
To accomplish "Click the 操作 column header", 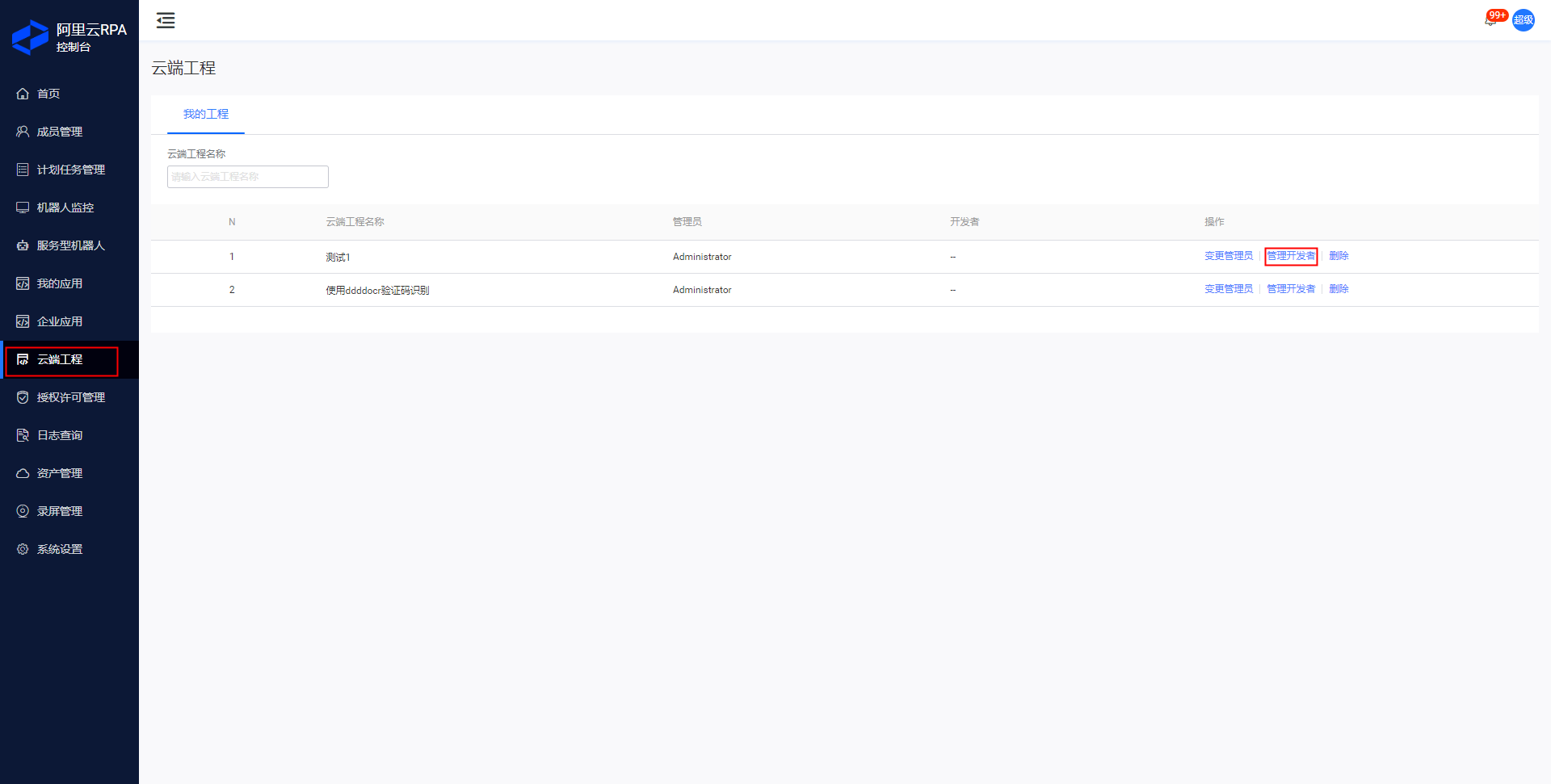I will (x=1214, y=222).
